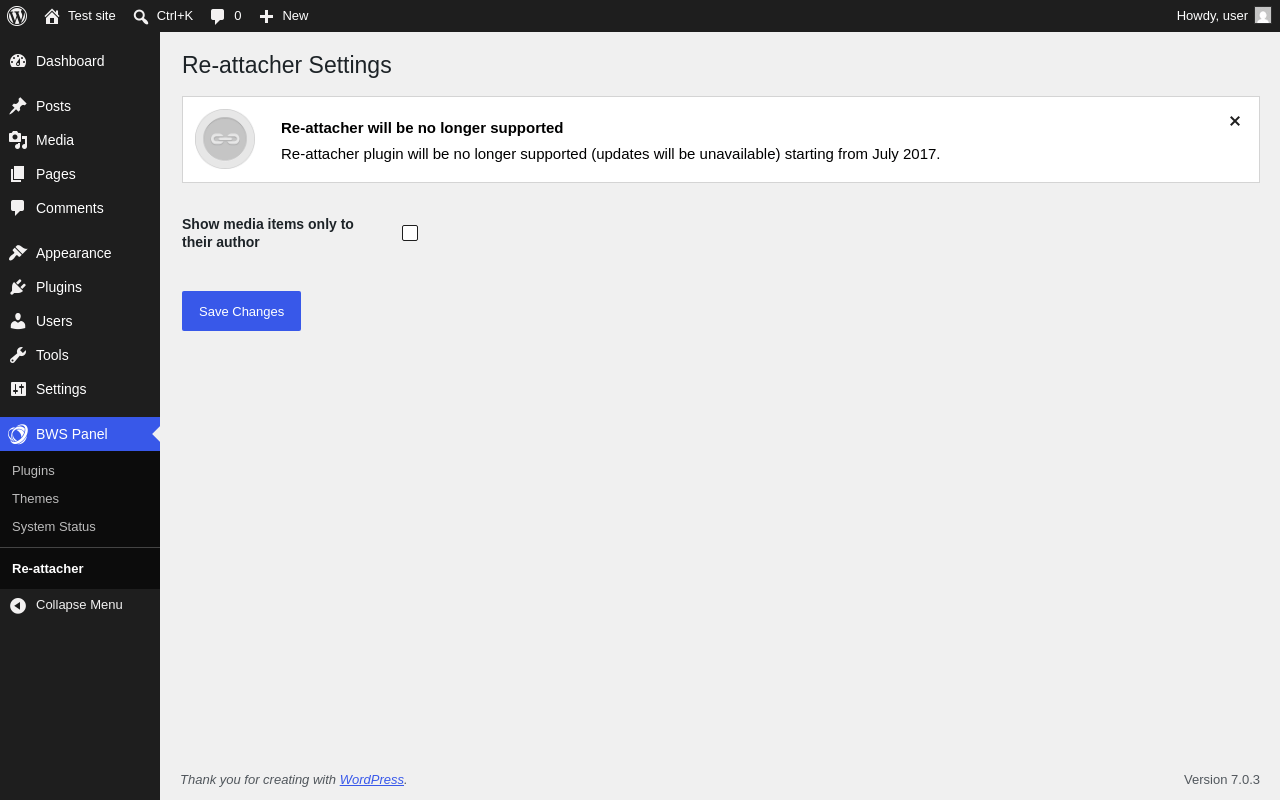Screen dimensions: 1280x800
Task: Click the Settings sliders icon
Action: [18, 389]
